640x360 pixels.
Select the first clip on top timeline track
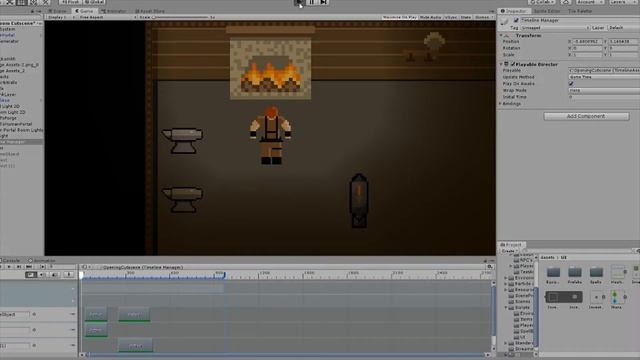coord(96,314)
